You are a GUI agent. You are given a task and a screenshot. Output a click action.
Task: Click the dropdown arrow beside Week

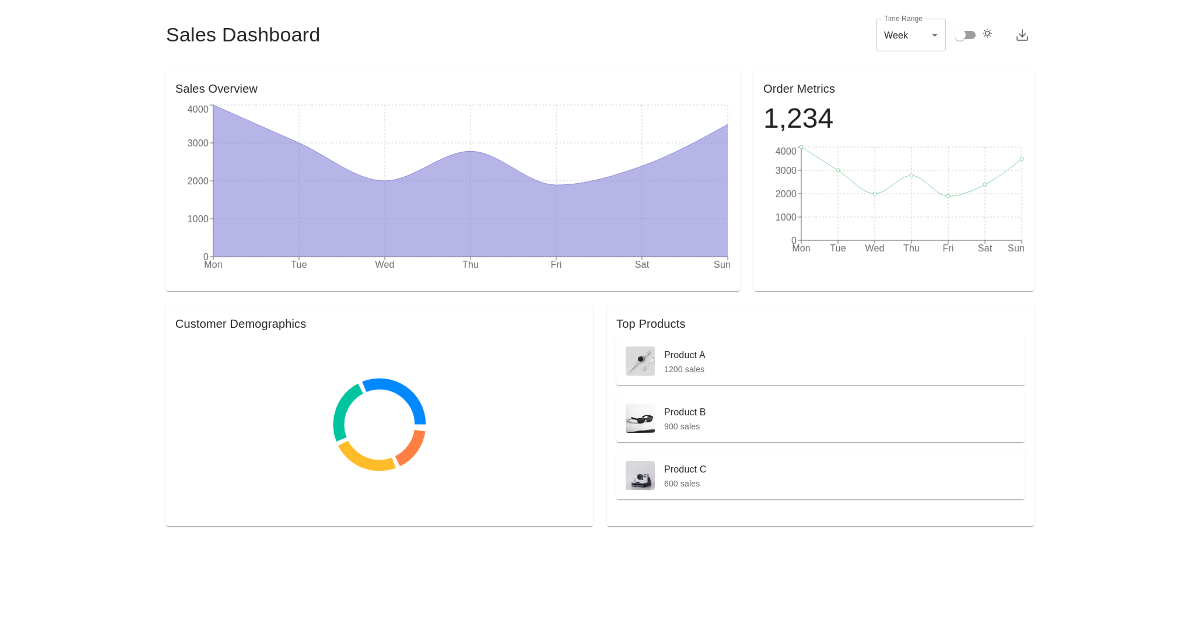pos(935,35)
